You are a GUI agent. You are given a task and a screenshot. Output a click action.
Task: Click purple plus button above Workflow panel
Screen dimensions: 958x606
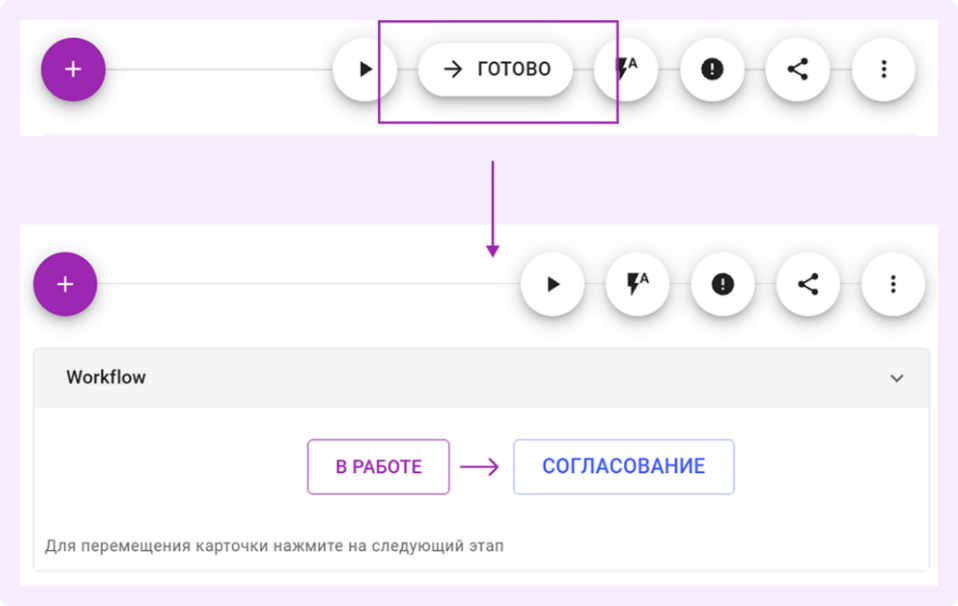click(65, 284)
